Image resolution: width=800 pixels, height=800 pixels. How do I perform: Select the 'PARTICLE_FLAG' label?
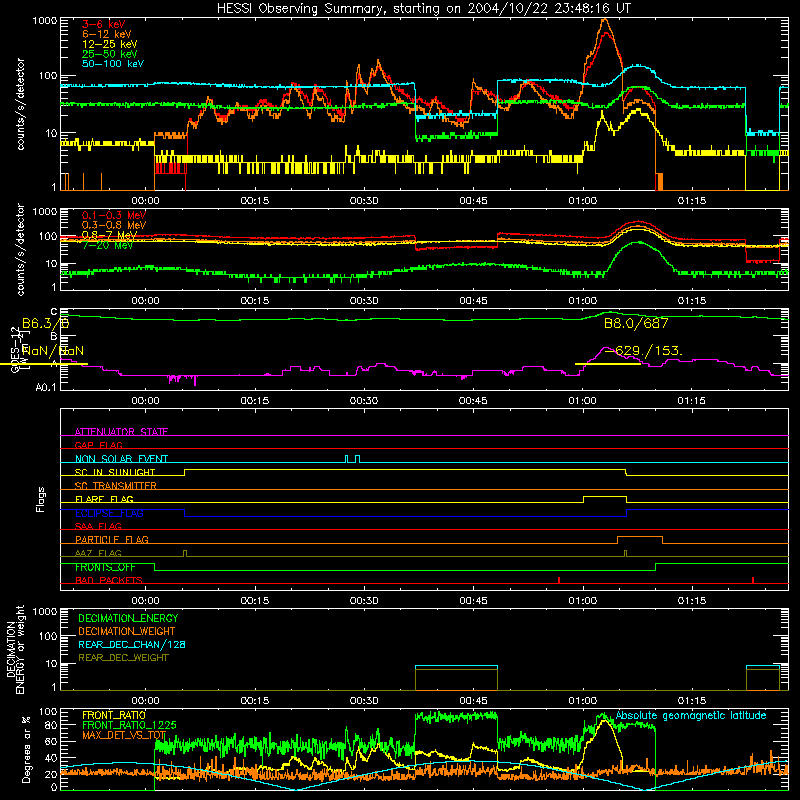pos(112,540)
